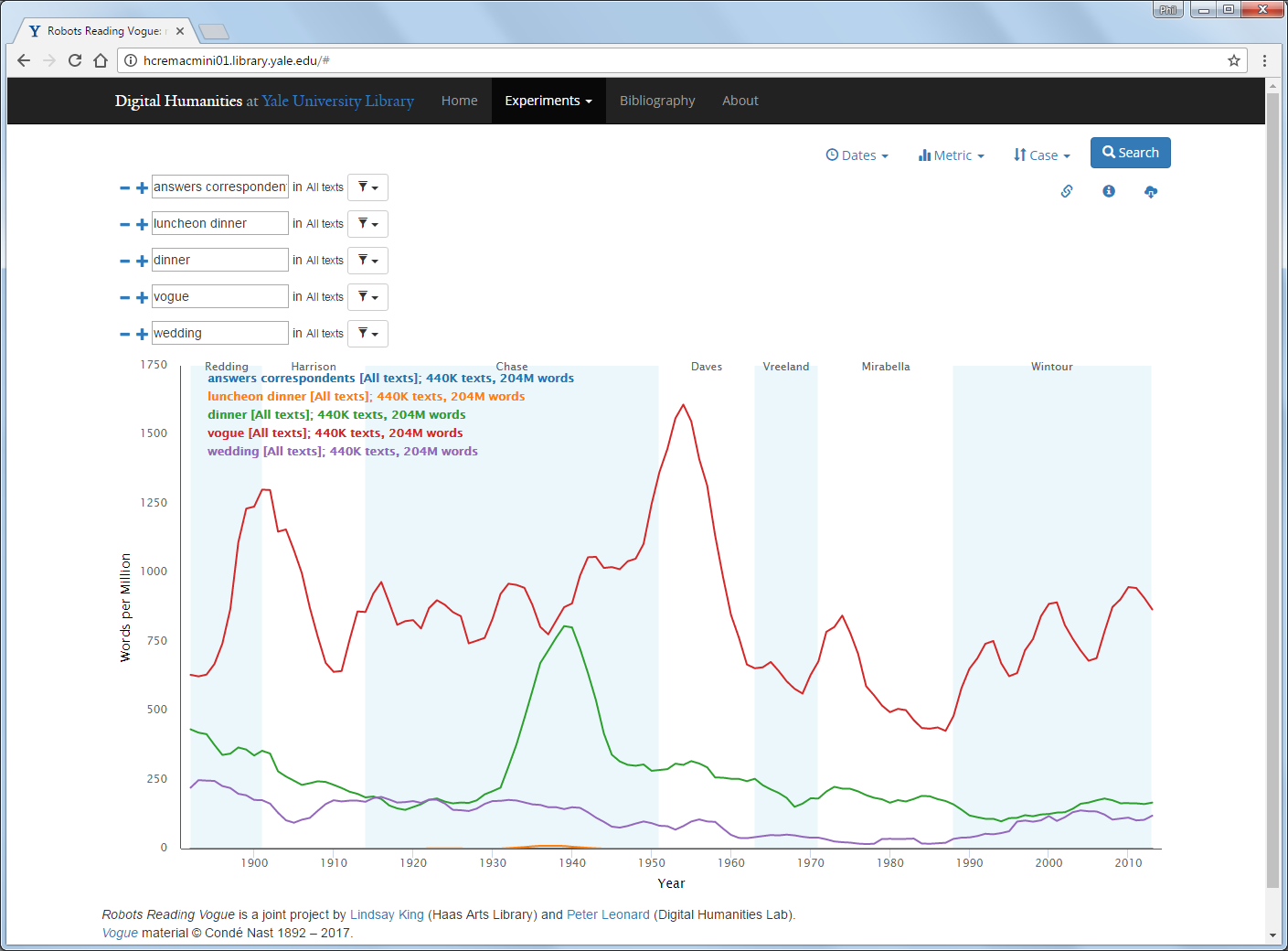Remove the 'vogue' query row with minus
Viewport: 1288px width, 951px height.
point(124,297)
